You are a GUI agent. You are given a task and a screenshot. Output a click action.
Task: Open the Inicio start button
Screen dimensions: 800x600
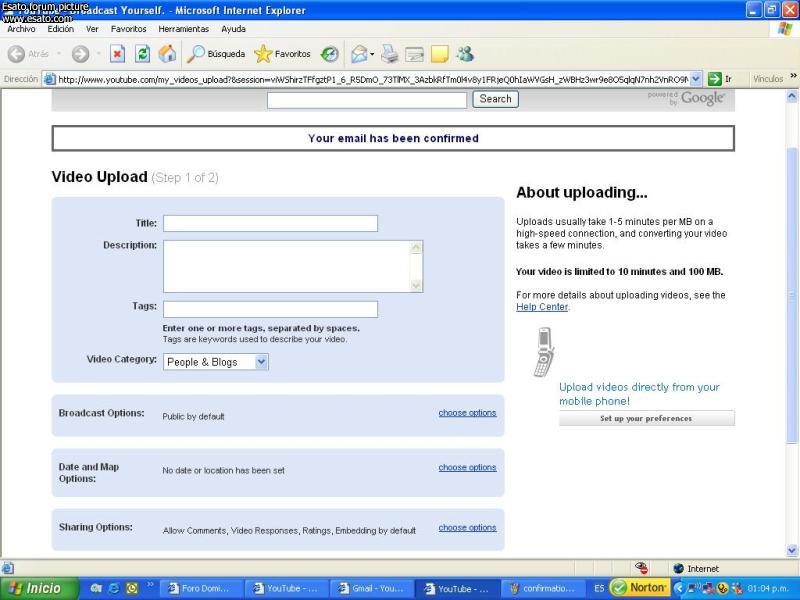point(40,588)
